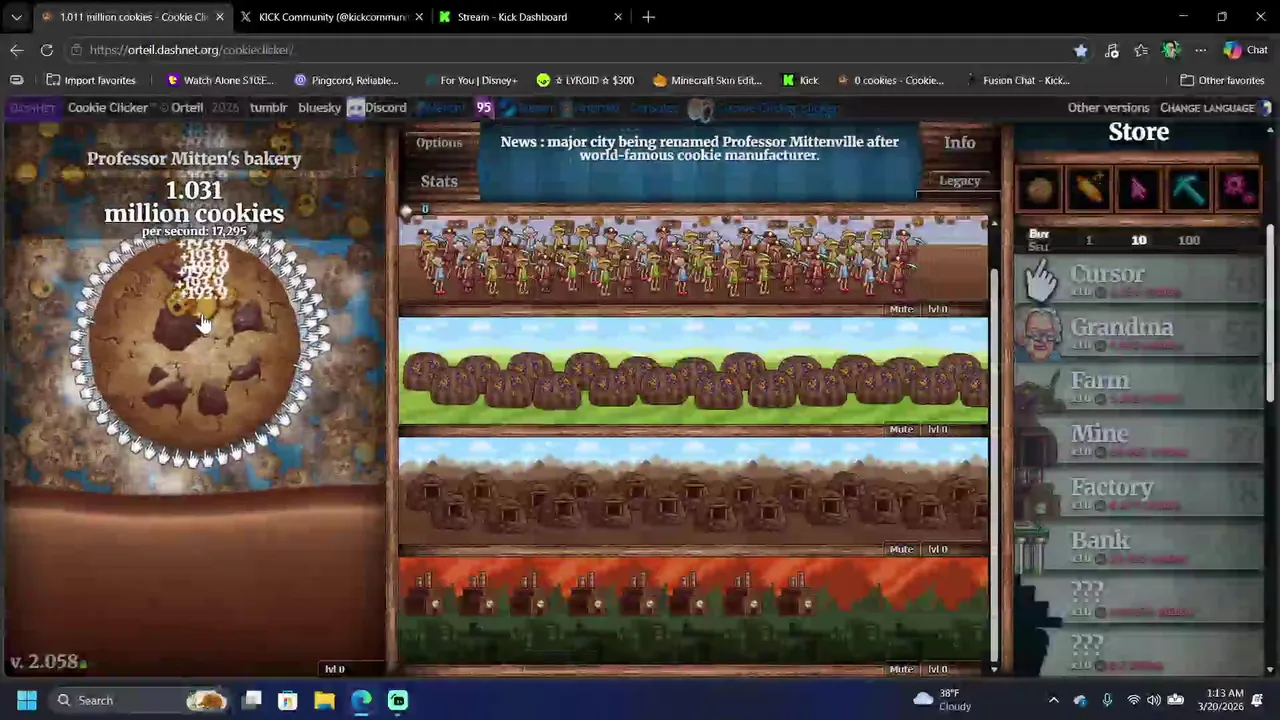Purchase Factory building in Store
This screenshot has height=720, width=1280.
pyautogui.click(x=1139, y=494)
